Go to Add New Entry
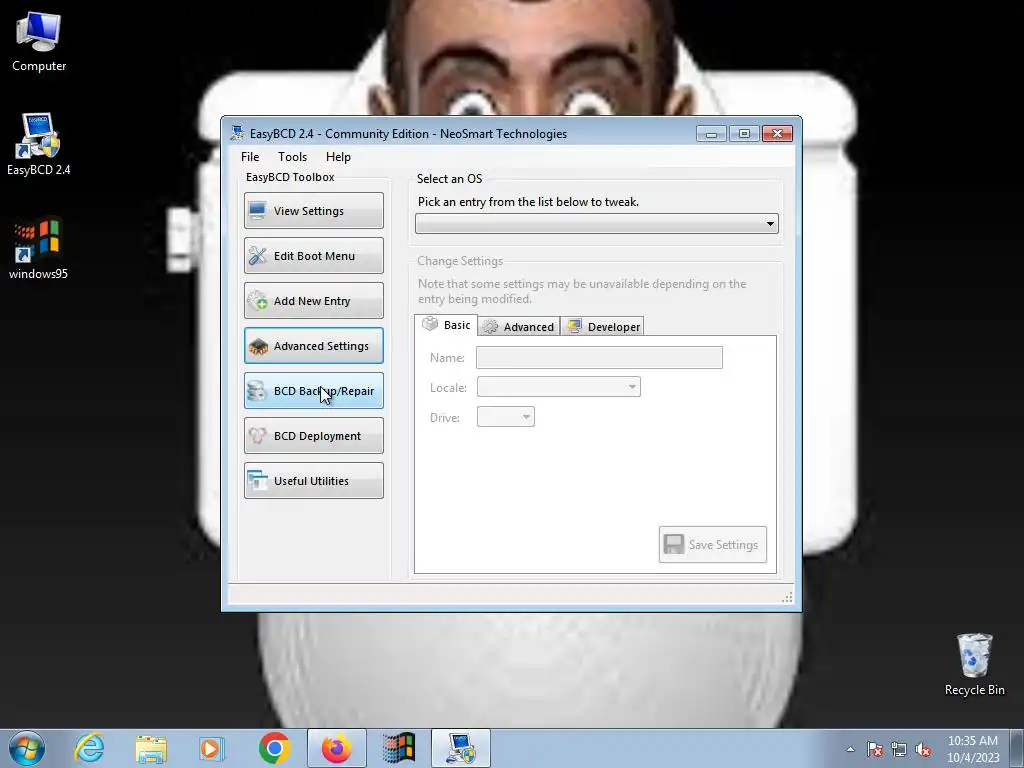 click(x=313, y=300)
